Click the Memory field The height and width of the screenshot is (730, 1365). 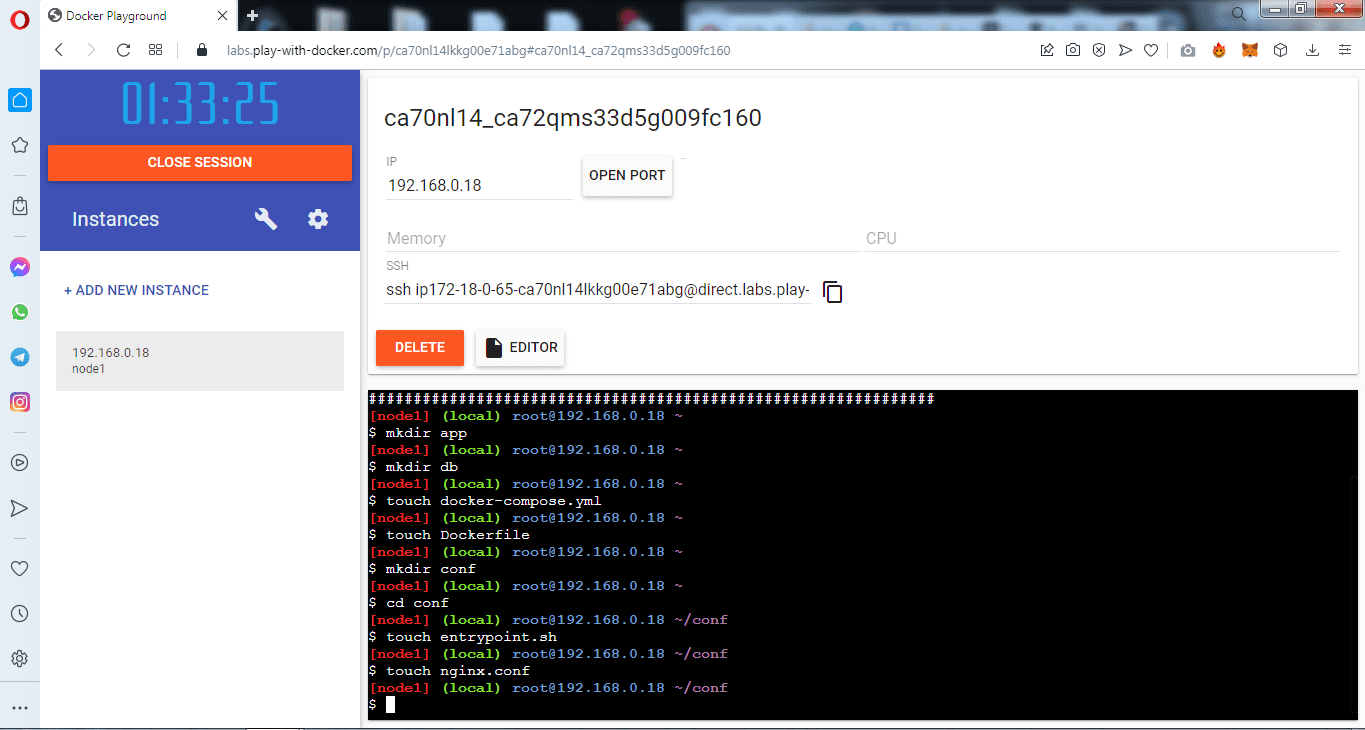point(621,238)
